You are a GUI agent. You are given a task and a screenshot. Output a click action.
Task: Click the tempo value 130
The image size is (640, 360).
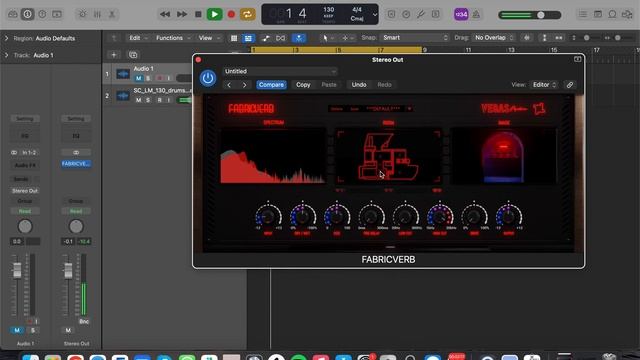329,9
